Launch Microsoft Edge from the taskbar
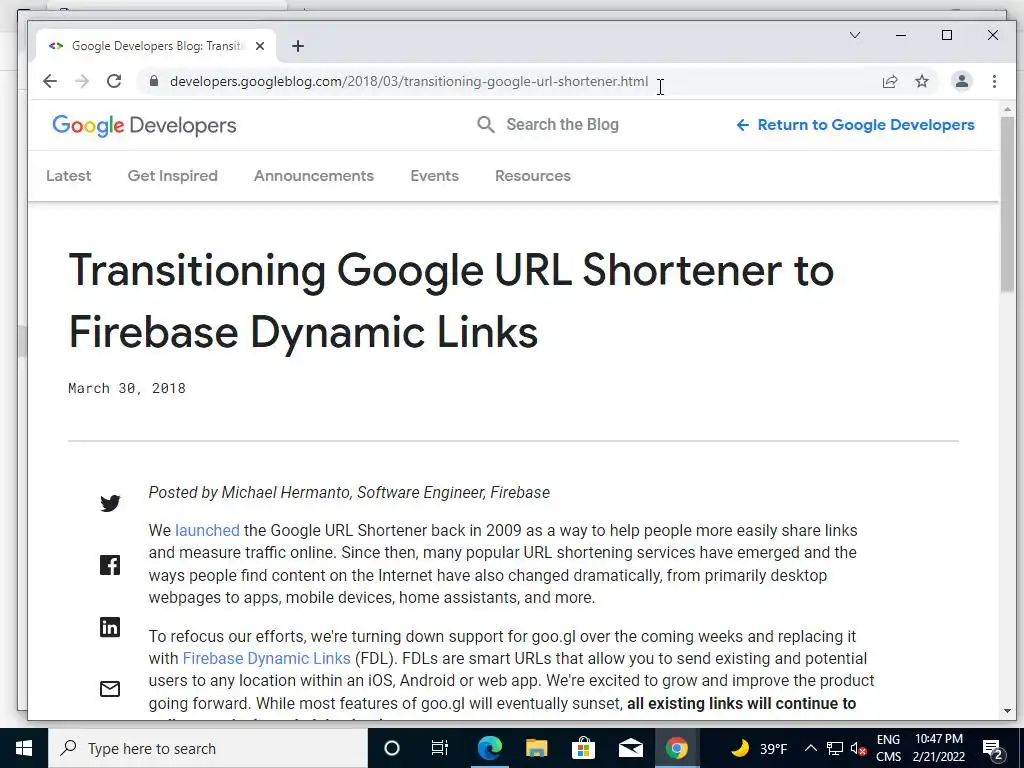 pos(489,748)
